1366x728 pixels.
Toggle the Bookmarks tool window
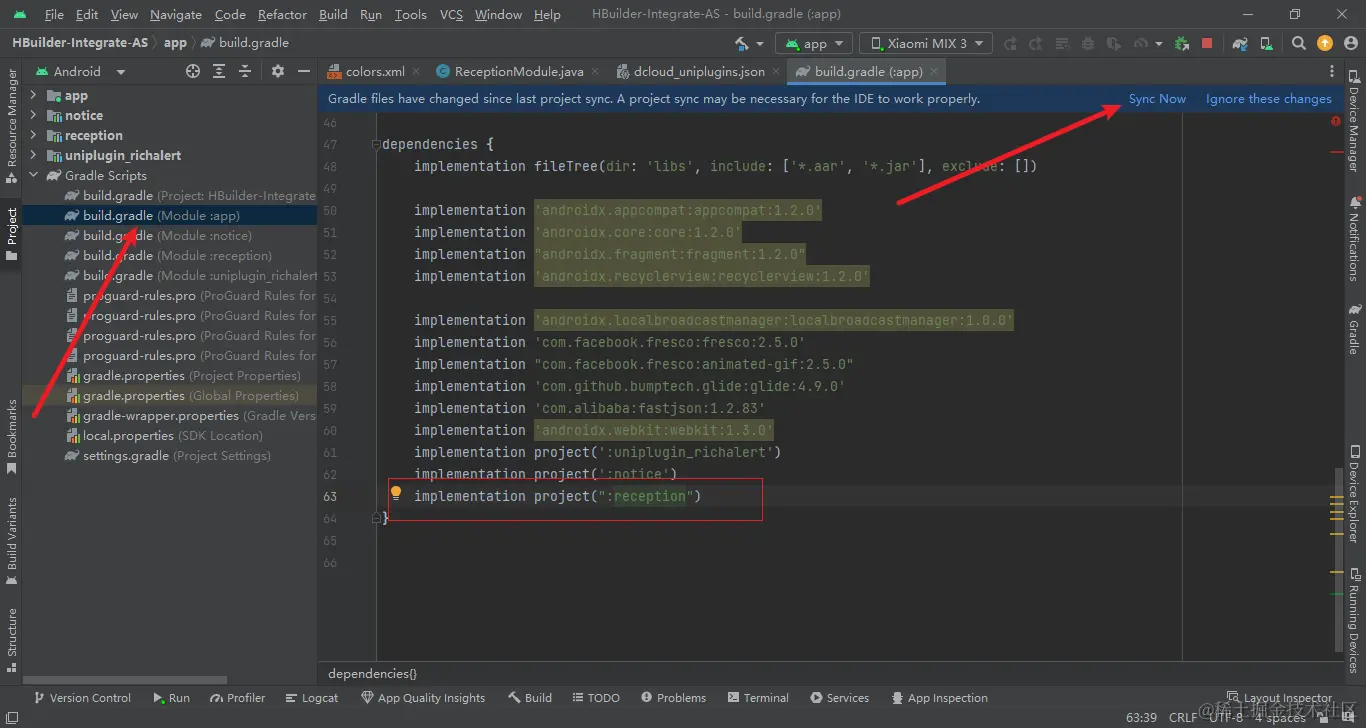coord(11,437)
